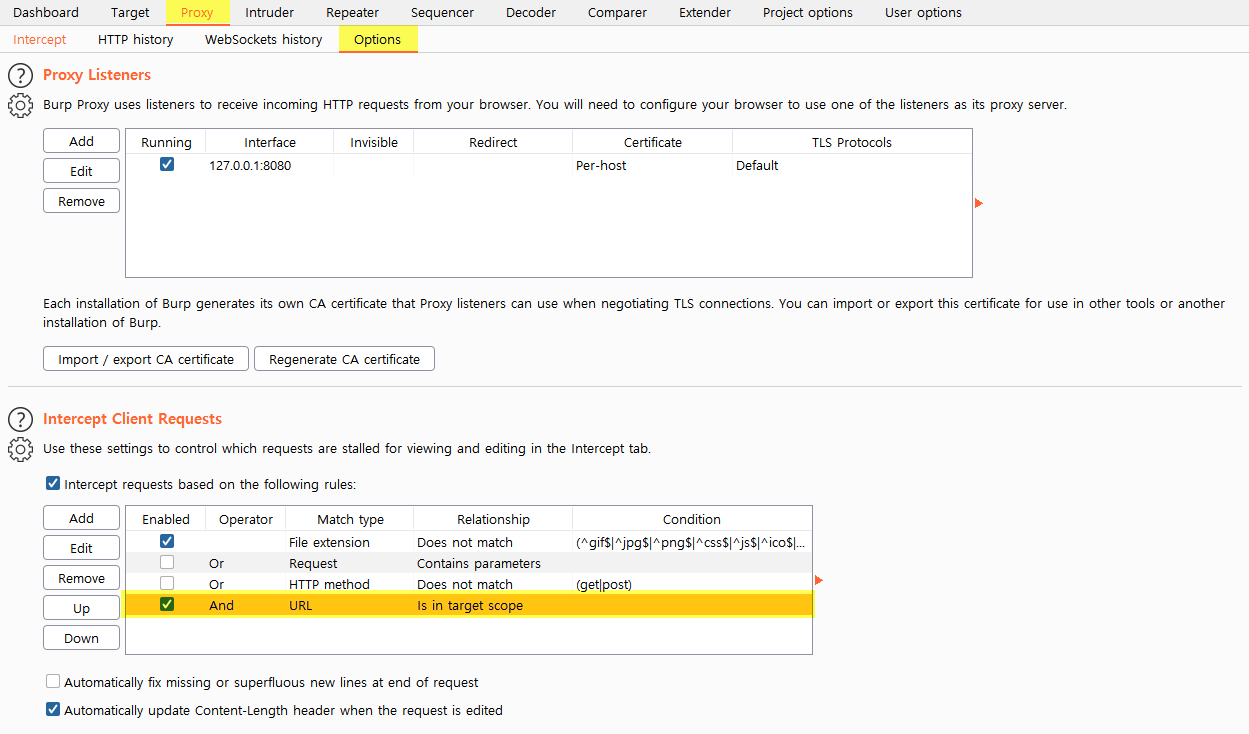Switch to the Target tab
This screenshot has height=734, width=1249.
(130, 13)
